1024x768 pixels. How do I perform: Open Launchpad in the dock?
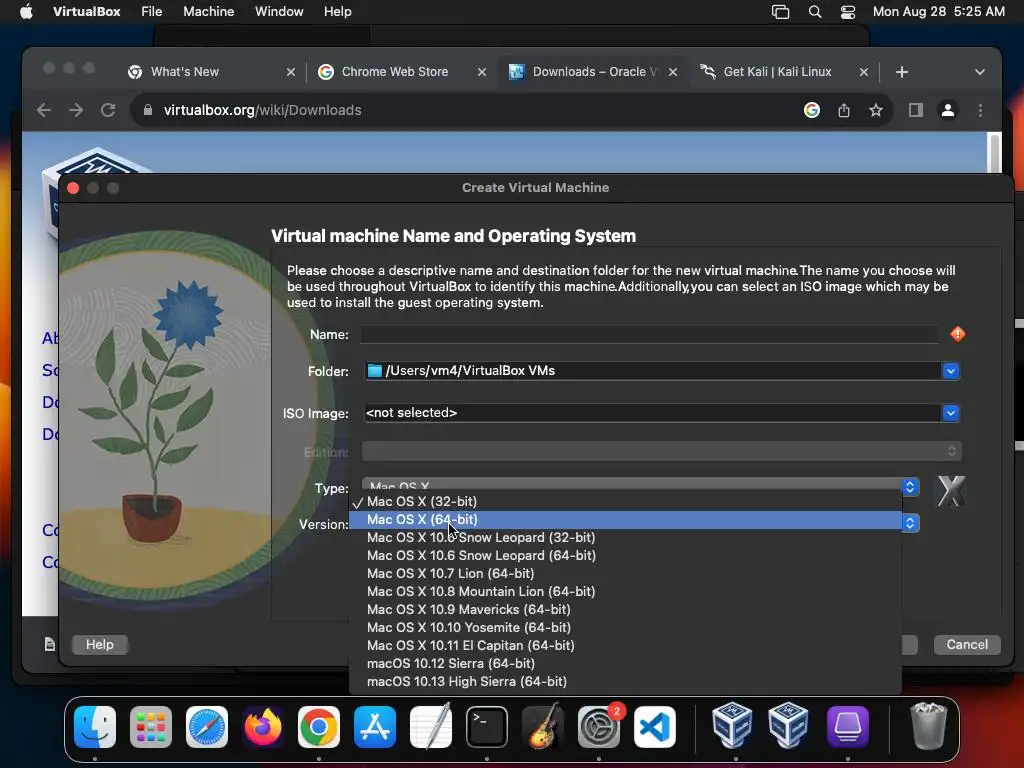[151, 727]
